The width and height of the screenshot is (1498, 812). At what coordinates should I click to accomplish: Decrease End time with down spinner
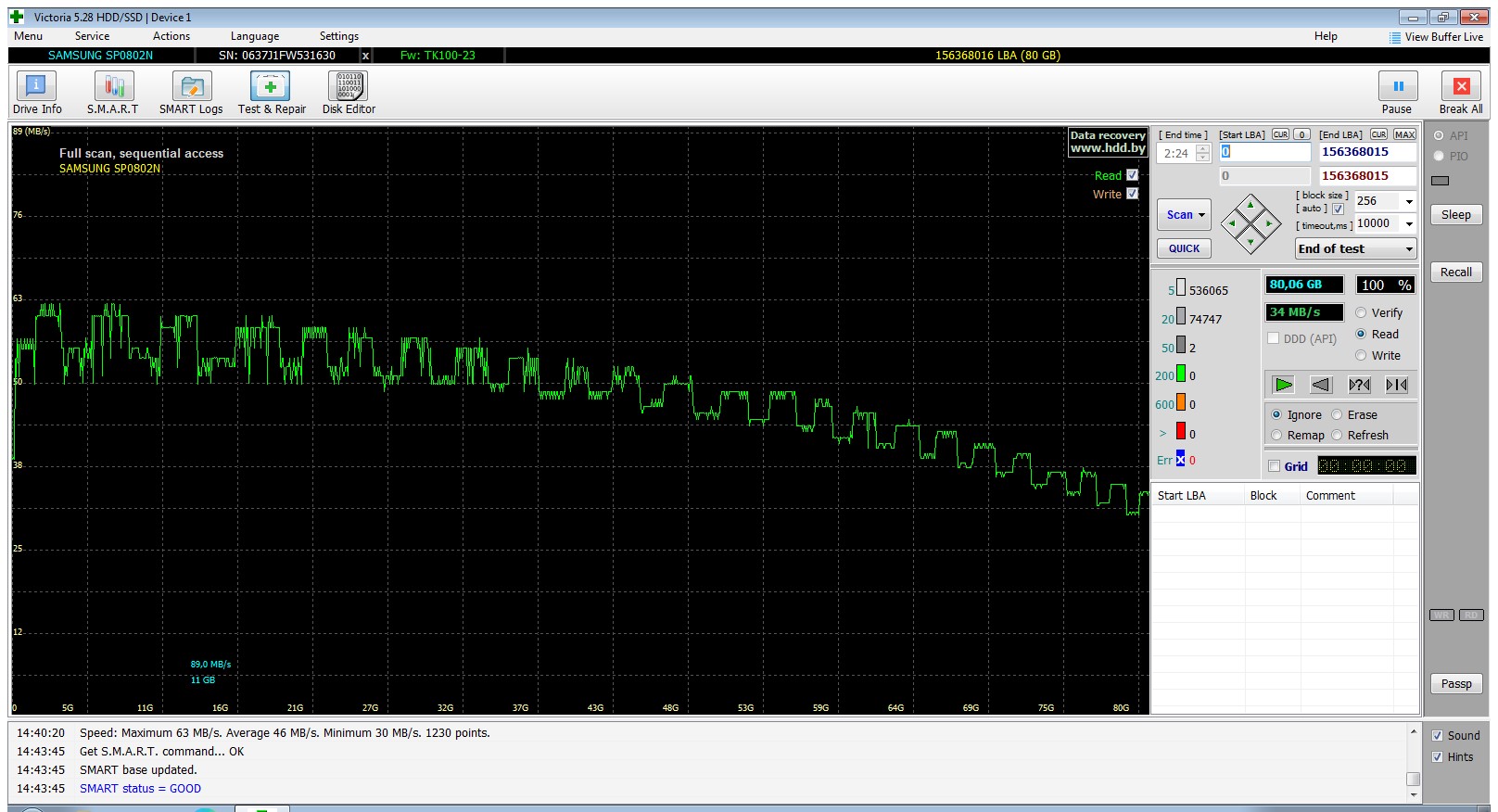click(x=1203, y=158)
